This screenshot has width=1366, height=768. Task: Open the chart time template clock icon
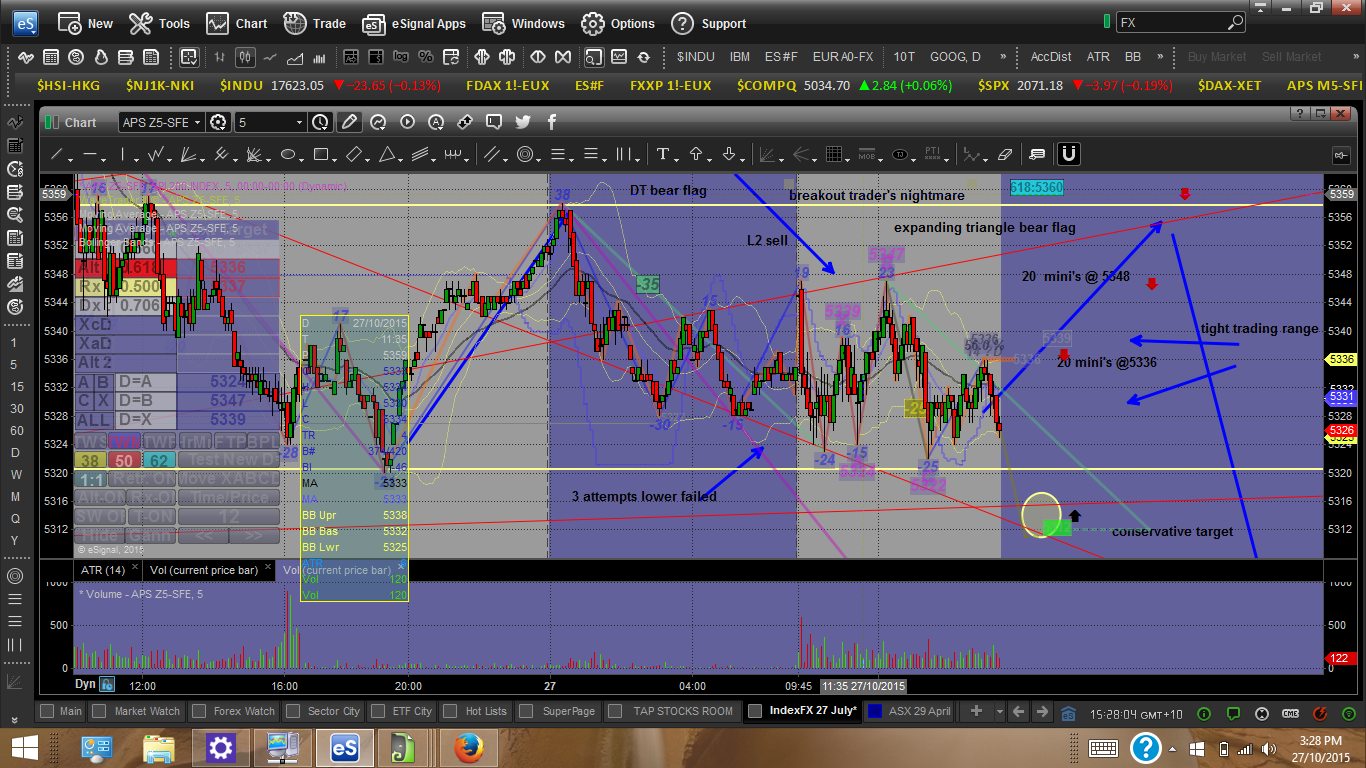point(320,122)
